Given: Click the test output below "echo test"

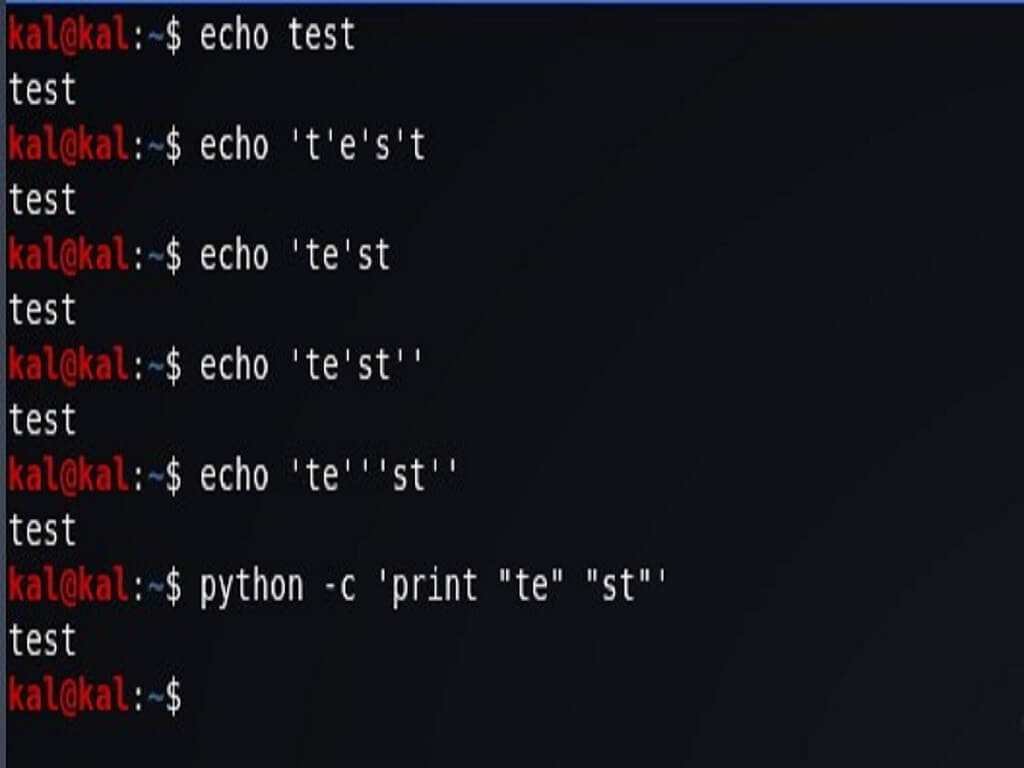Looking at the screenshot, I should click(x=42, y=91).
